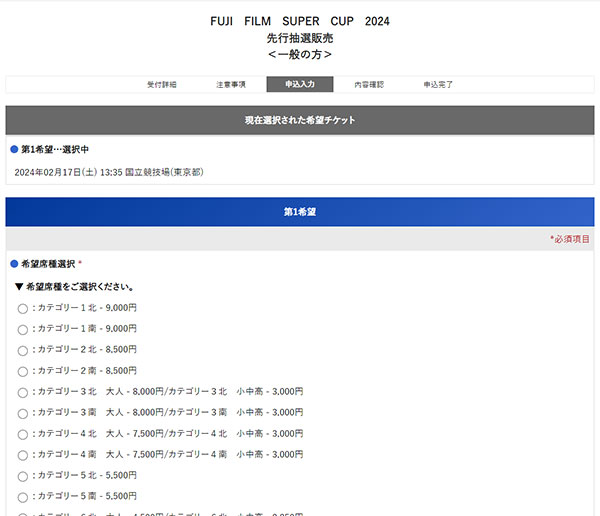Select Category 1 North 9,000 yen radio button
Screen dimensions: 600x516
pyautogui.click(x=23, y=308)
